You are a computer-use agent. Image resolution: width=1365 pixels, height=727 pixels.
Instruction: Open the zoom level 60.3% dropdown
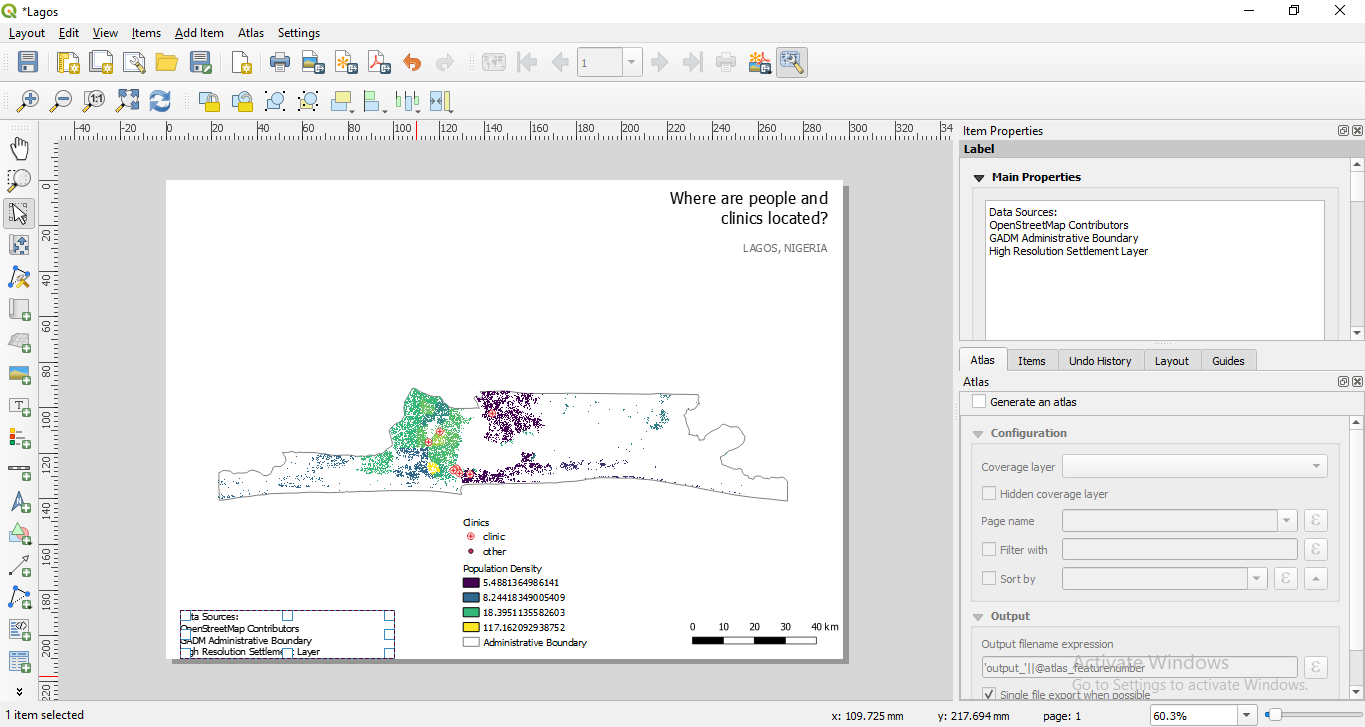coord(1246,715)
